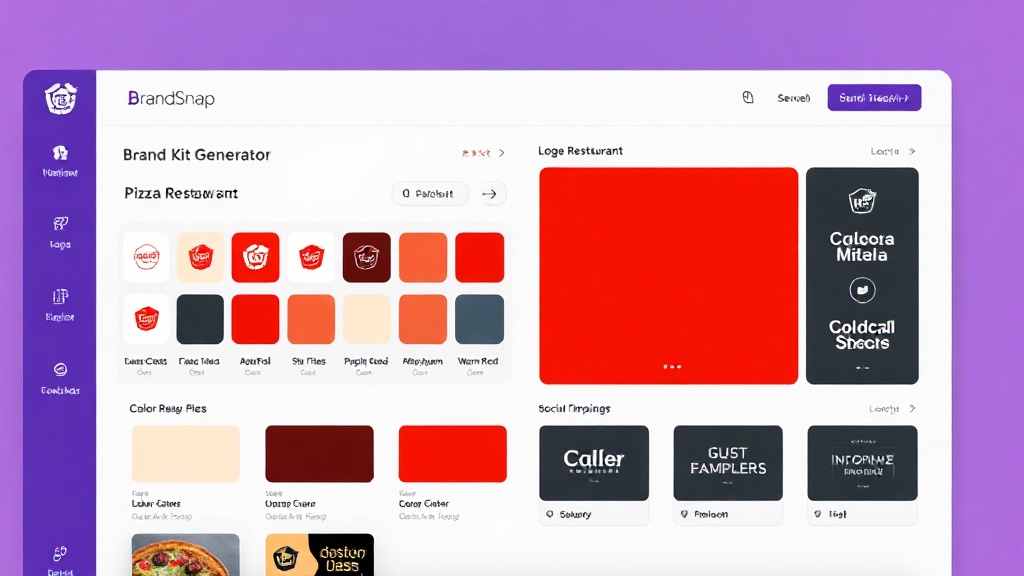The image size is (1024, 576).
Task: Click the chevron in the Social Fimpings header
Action: click(912, 408)
